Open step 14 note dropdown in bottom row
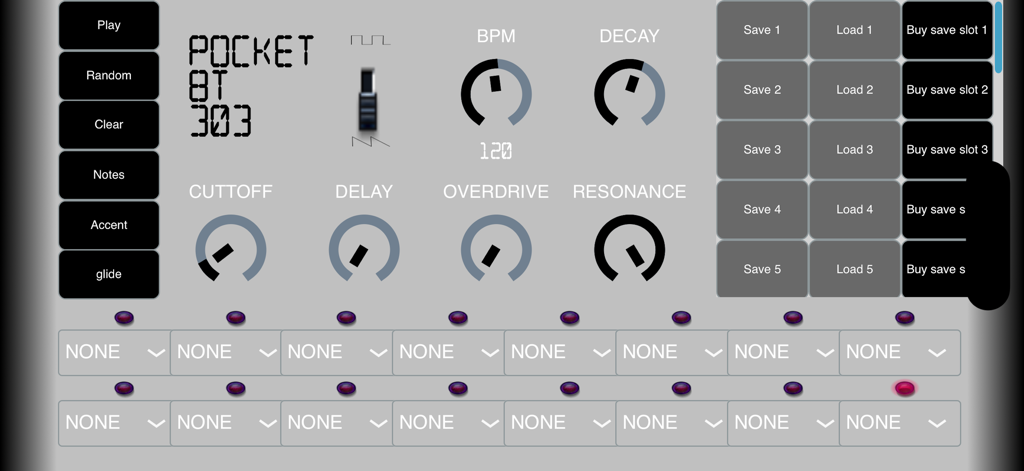 click(x=672, y=423)
